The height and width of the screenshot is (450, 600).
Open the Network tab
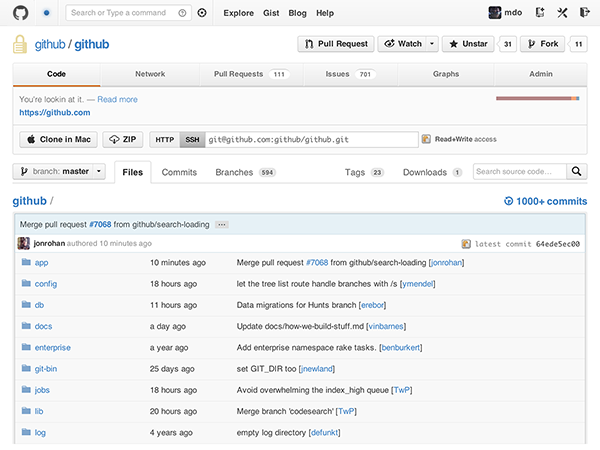pyautogui.click(x=150, y=74)
